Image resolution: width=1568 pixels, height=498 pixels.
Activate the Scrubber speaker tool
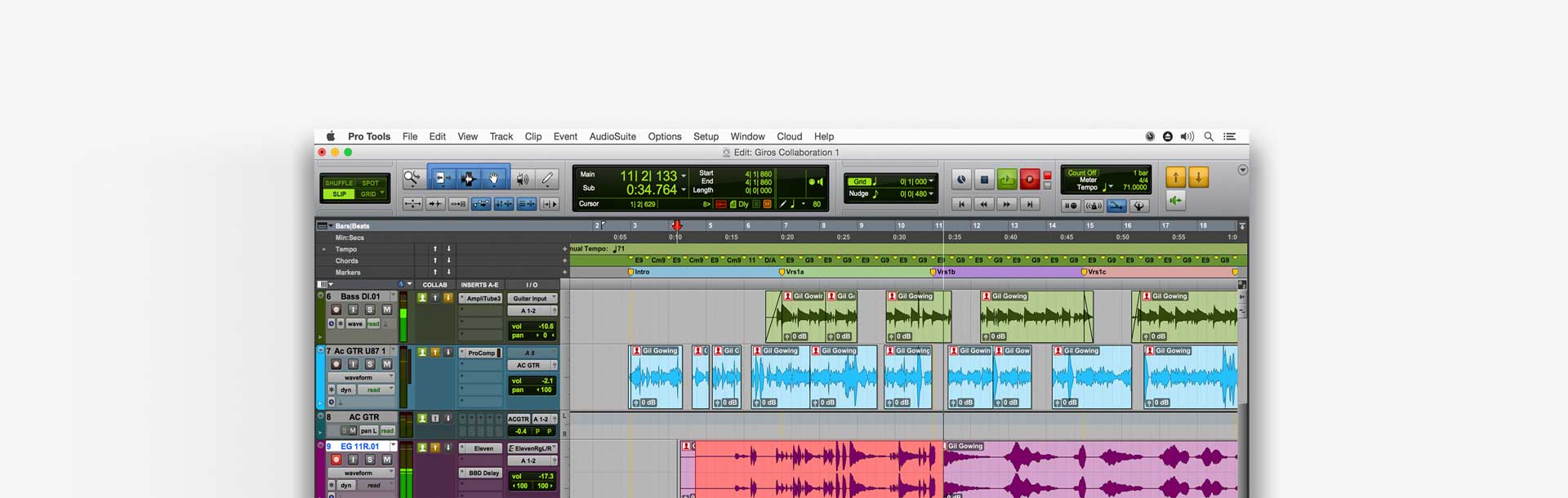(522, 178)
